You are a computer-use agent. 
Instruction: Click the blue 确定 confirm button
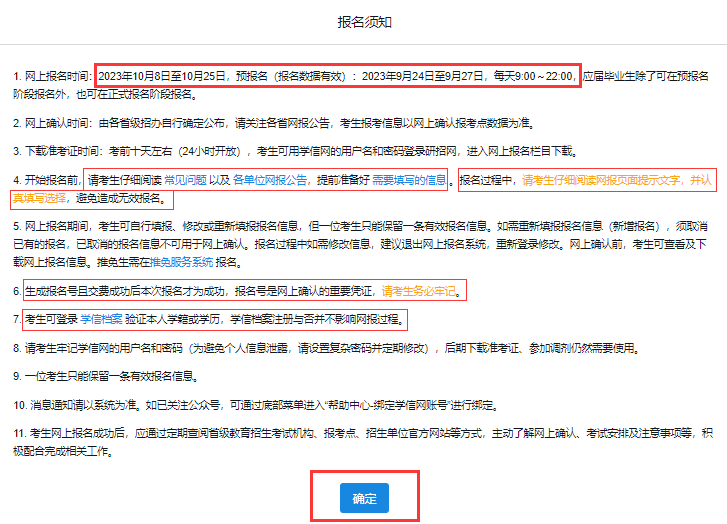pyautogui.click(x=364, y=498)
